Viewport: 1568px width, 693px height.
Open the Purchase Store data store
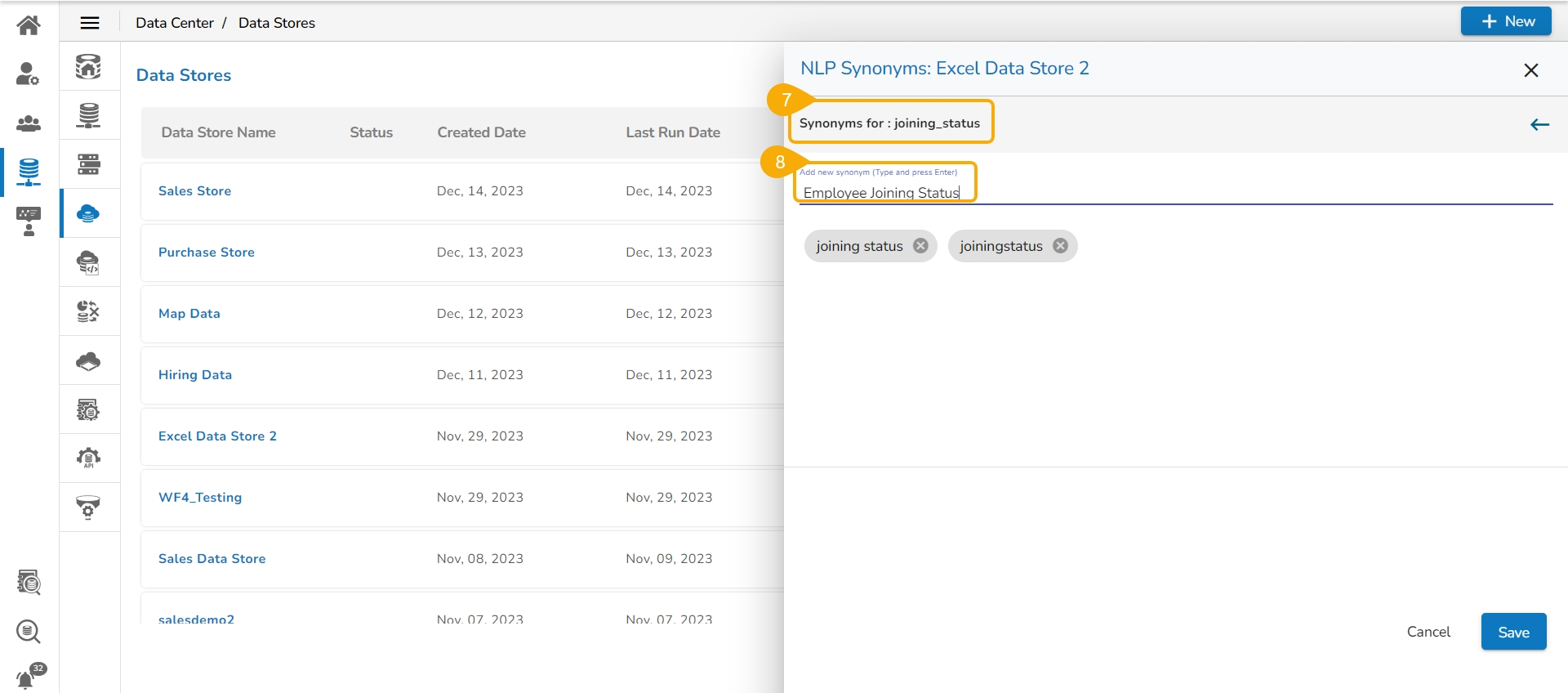[x=207, y=253]
